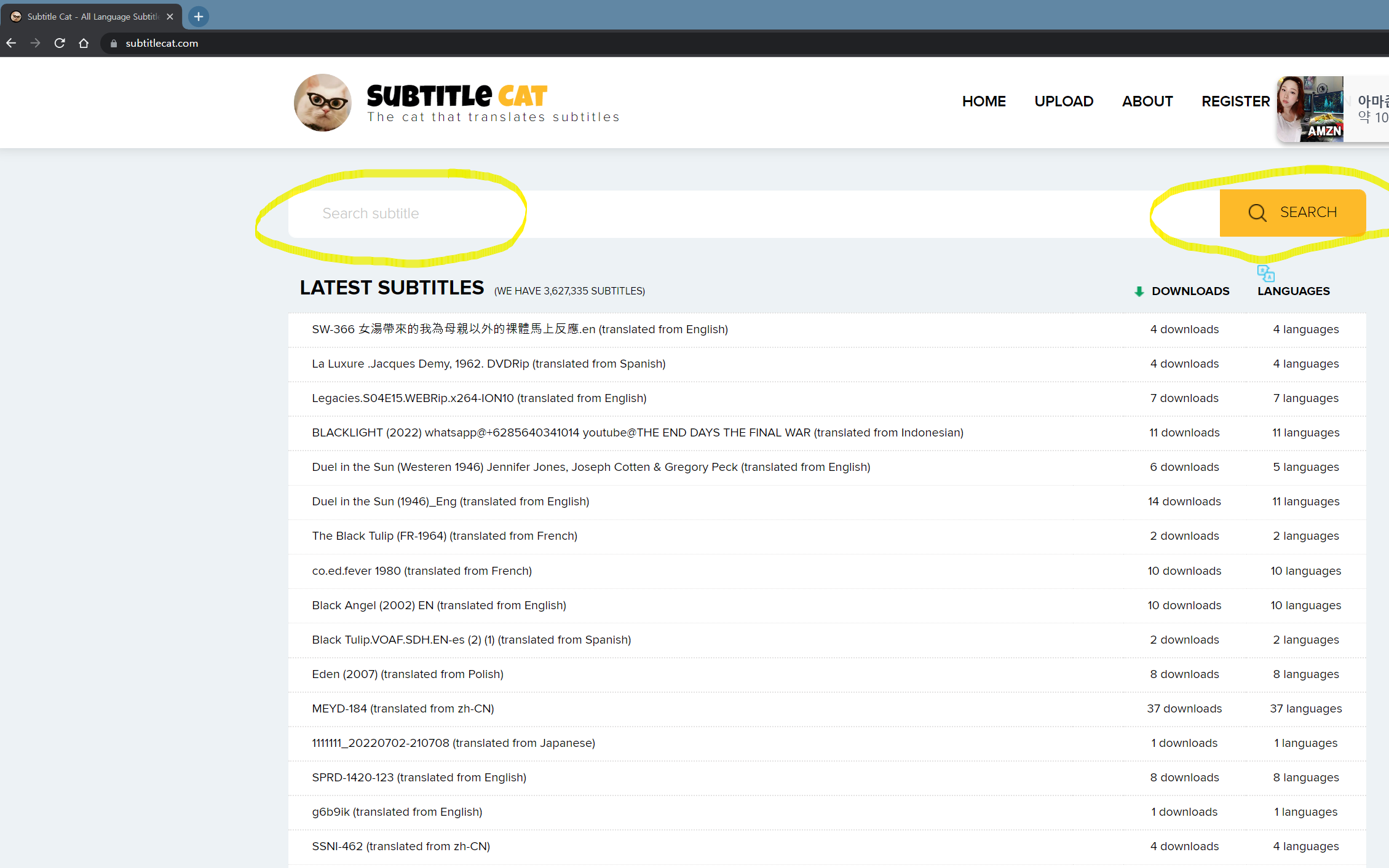Click the Subtitle Cat logo image
This screenshot has height=868, width=1389.
323,103
